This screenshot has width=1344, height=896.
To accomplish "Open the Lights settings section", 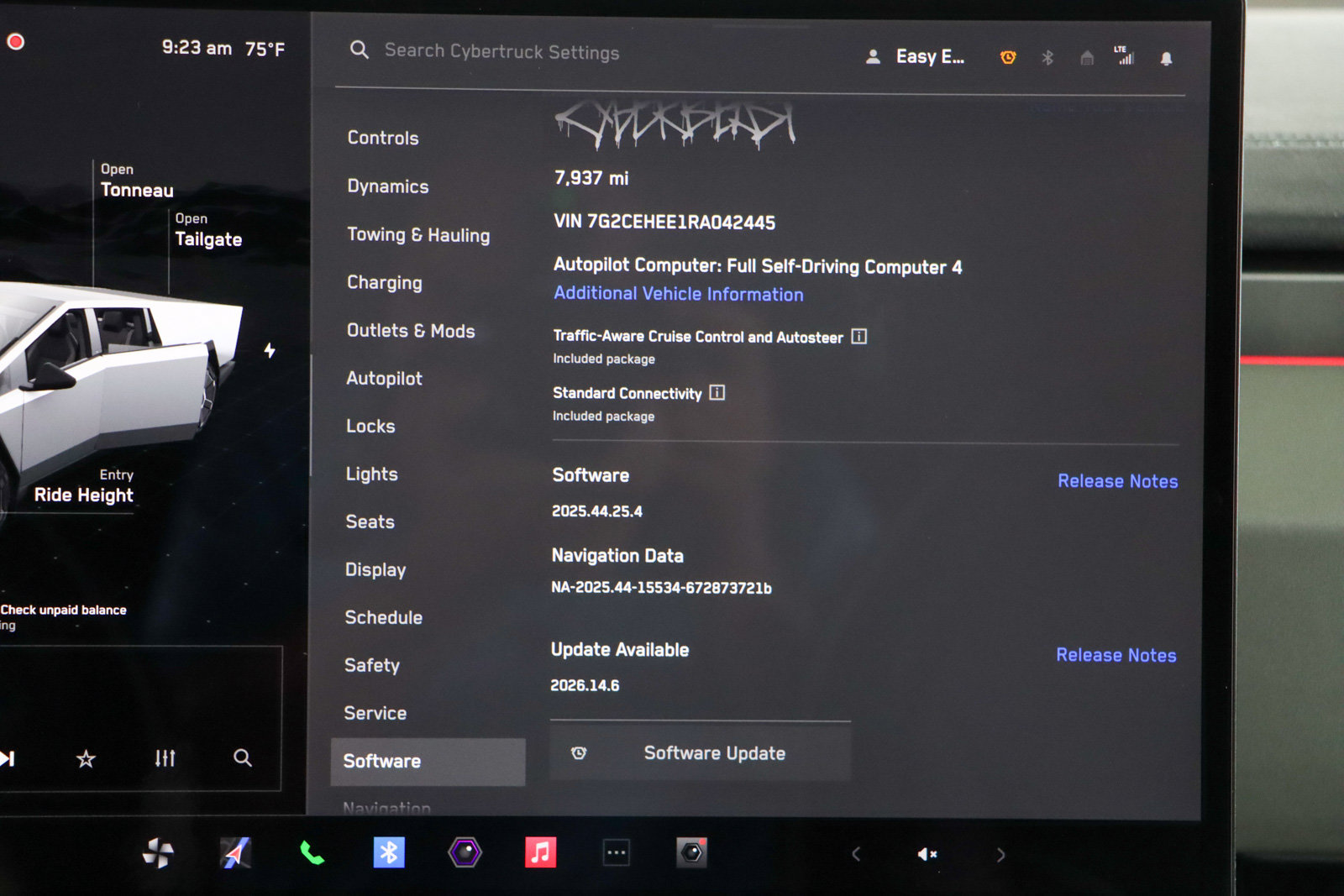I will coord(371,474).
